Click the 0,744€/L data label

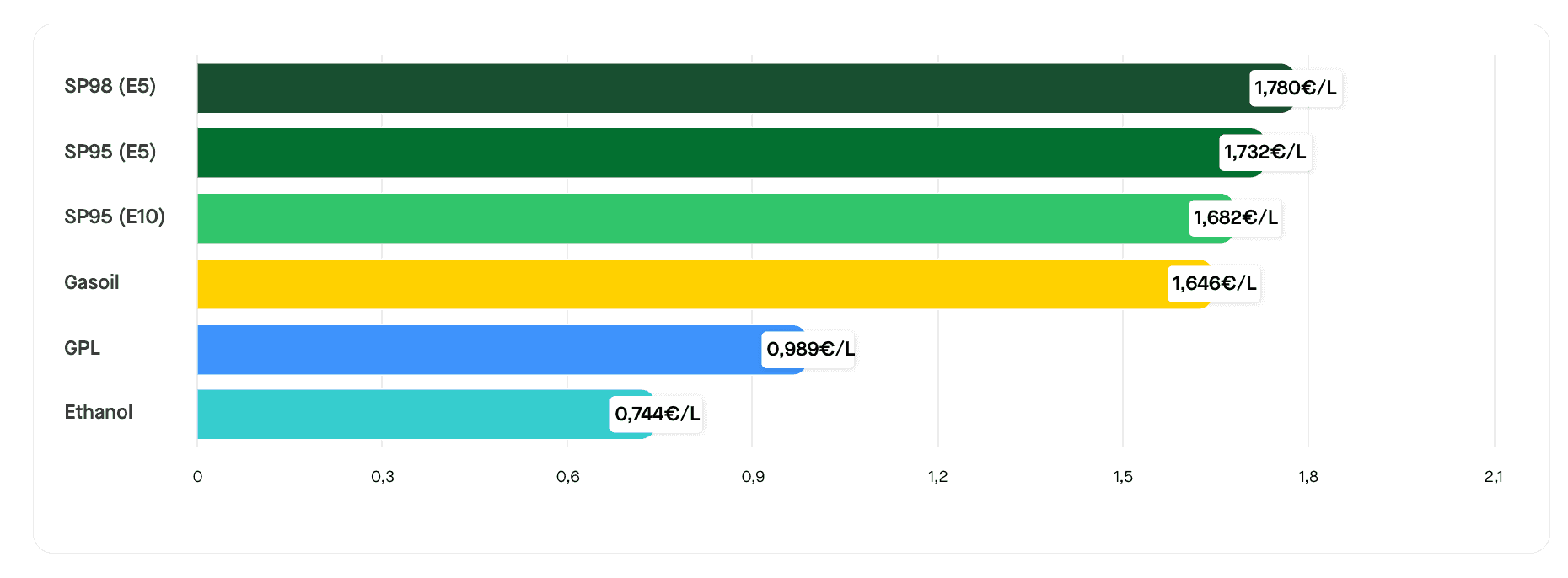(657, 415)
